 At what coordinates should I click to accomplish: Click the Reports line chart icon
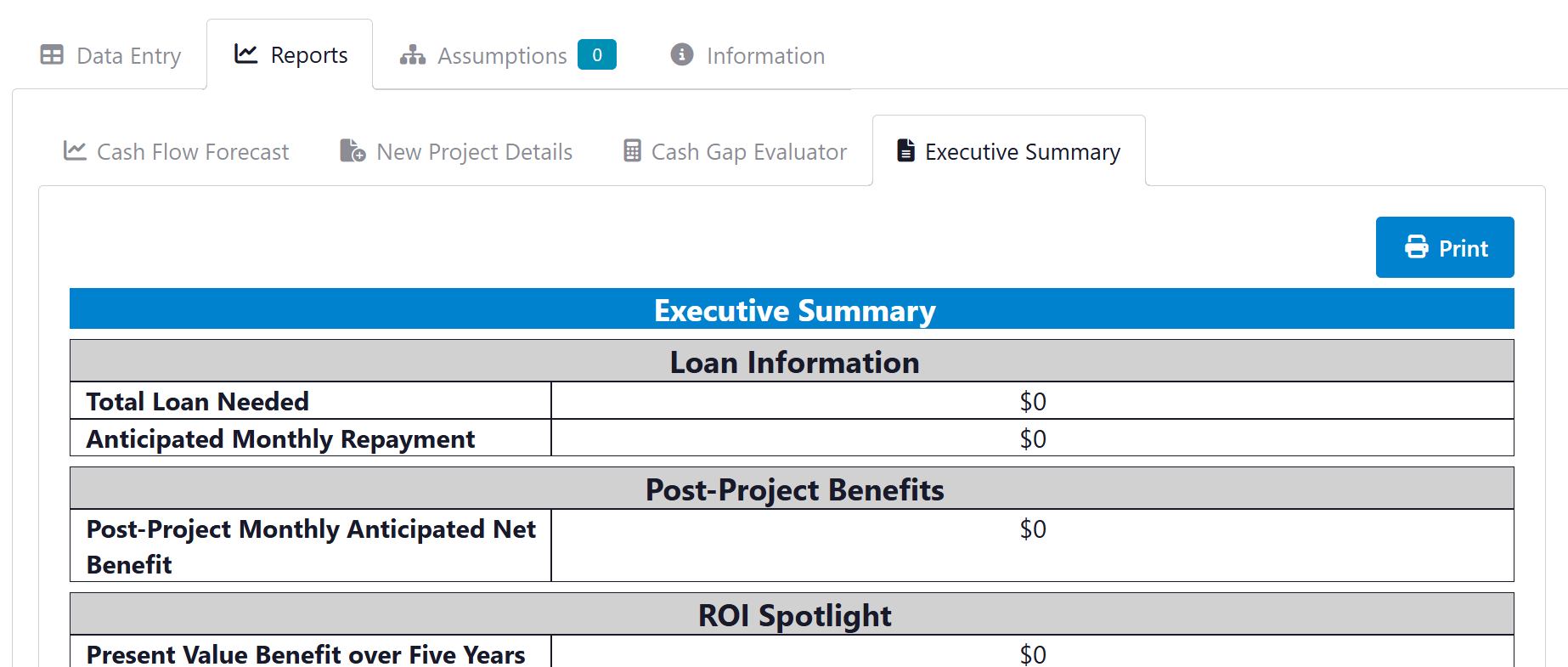tap(245, 54)
